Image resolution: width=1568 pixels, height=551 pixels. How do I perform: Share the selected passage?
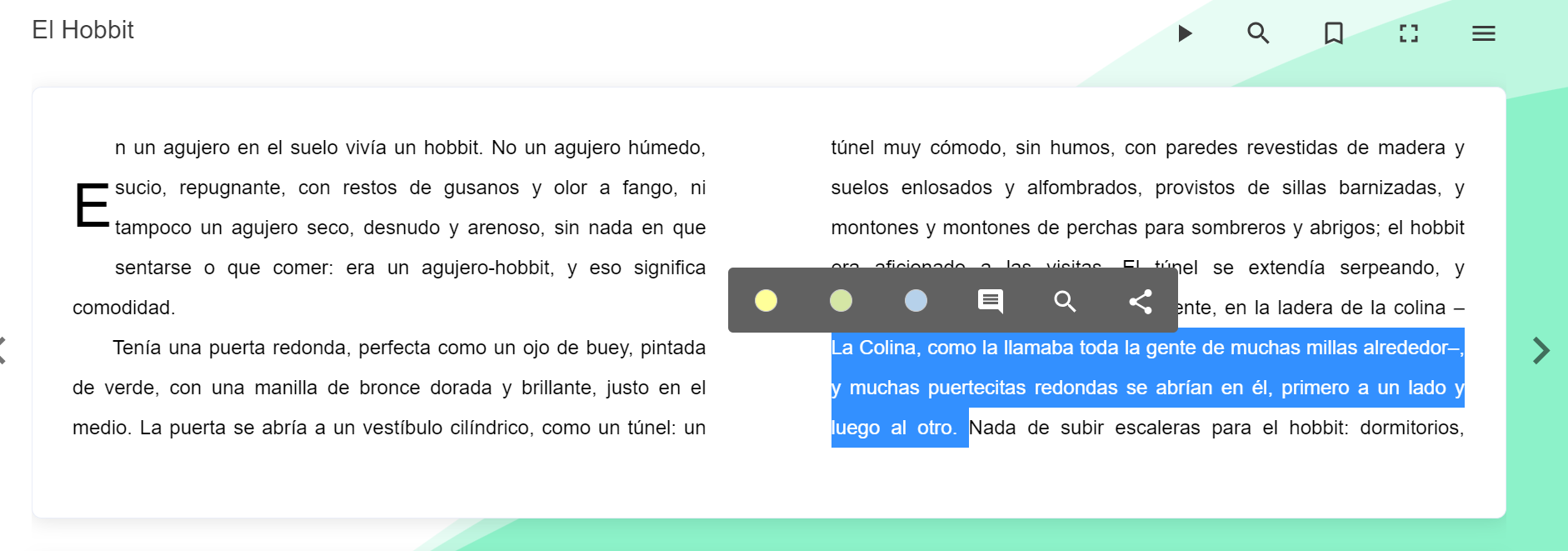click(1141, 301)
